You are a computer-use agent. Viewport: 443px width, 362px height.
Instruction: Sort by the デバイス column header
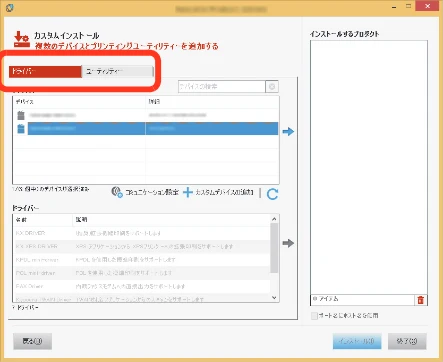pos(79,102)
